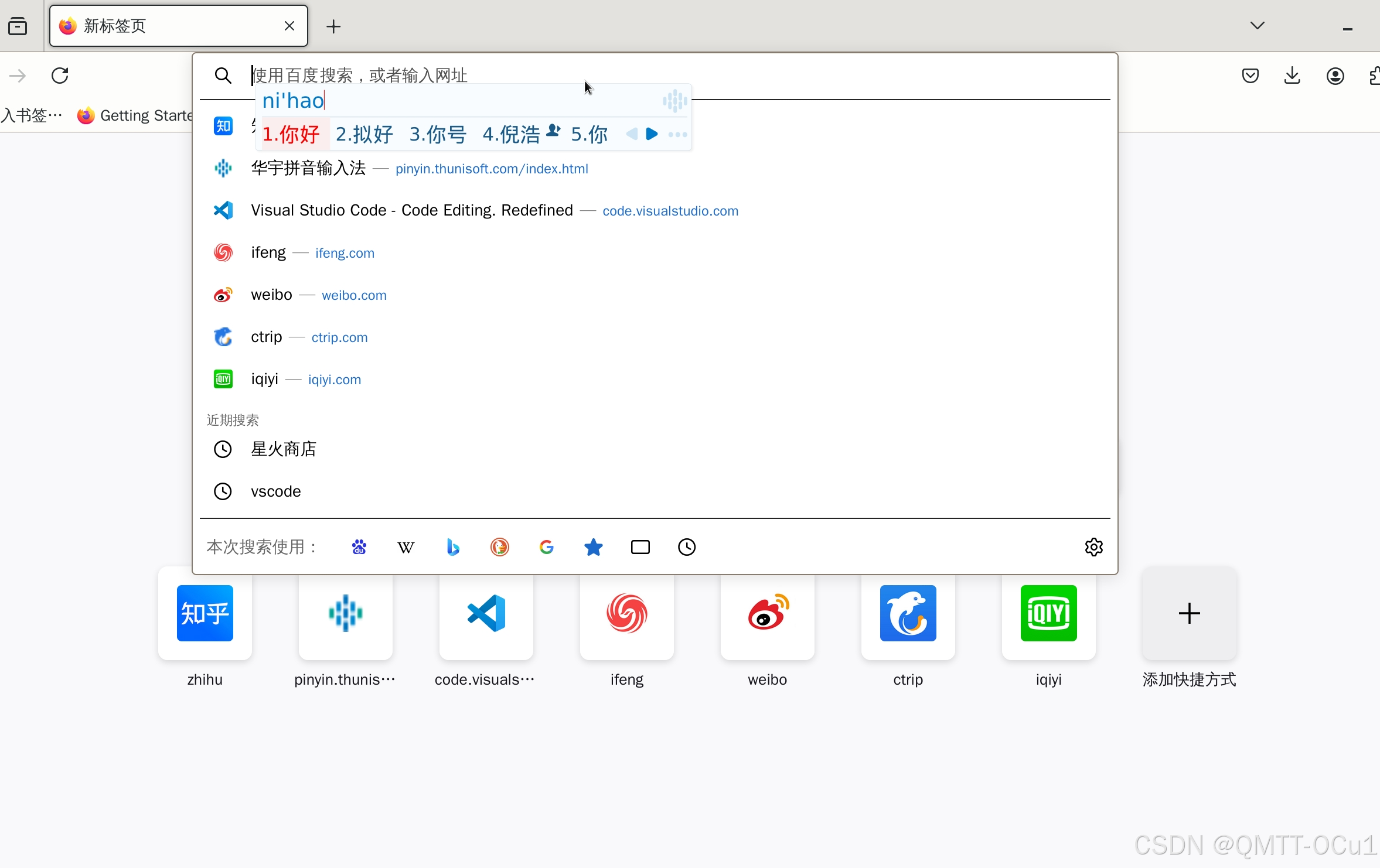Search with Google engine icon

point(546,547)
